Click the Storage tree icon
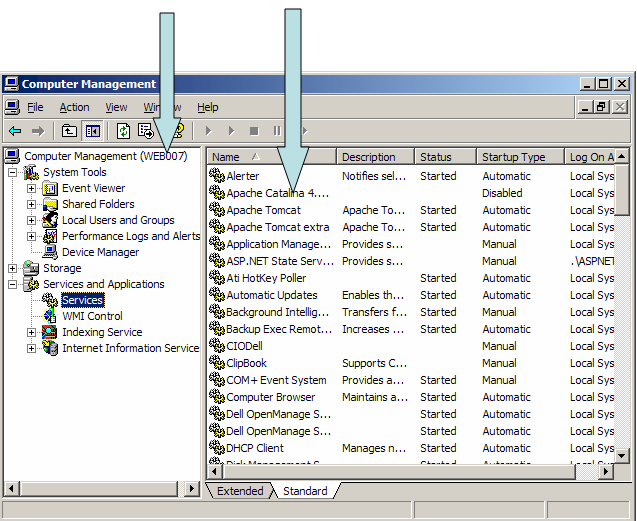 click(x=31, y=268)
